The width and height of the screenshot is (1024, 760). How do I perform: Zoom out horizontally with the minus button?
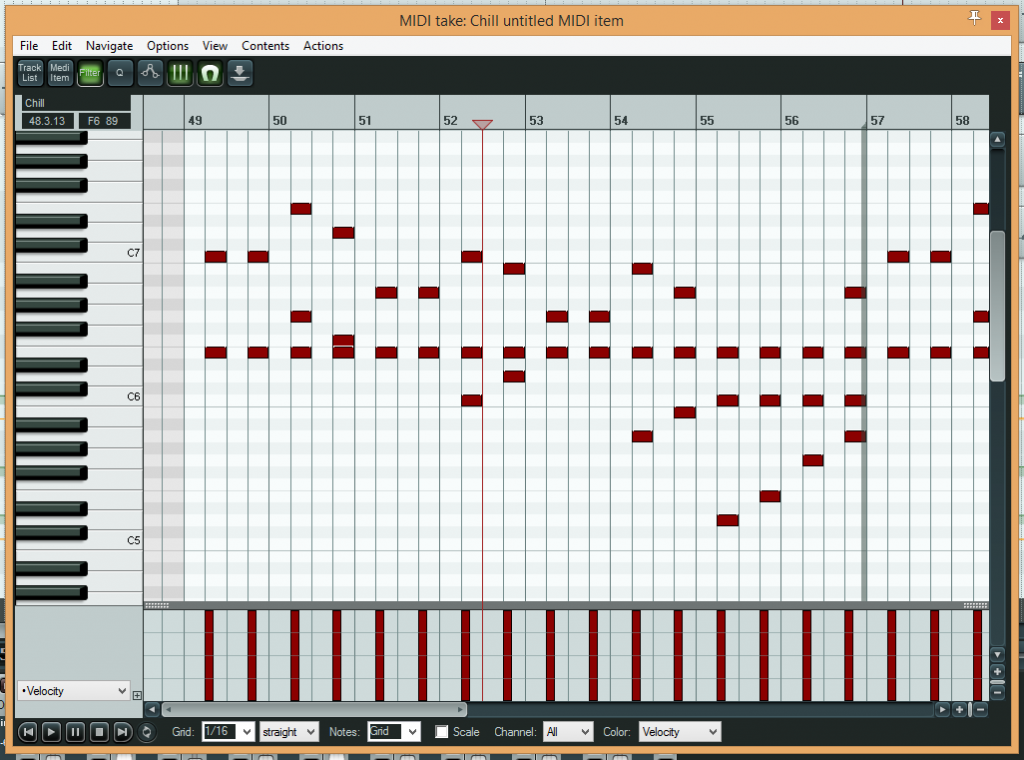980,710
